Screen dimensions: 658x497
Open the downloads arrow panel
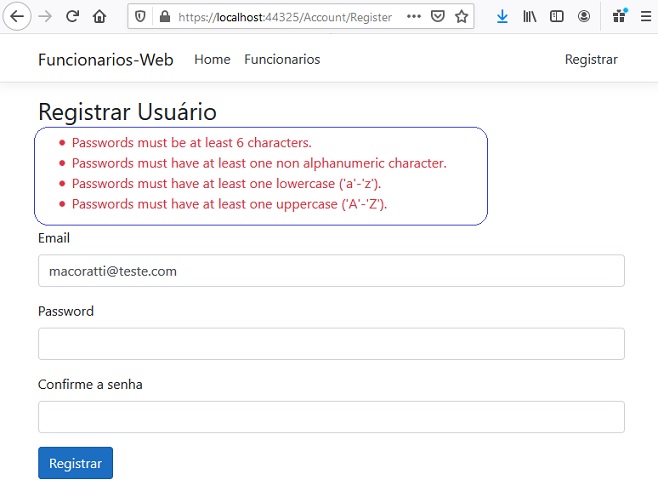click(502, 16)
